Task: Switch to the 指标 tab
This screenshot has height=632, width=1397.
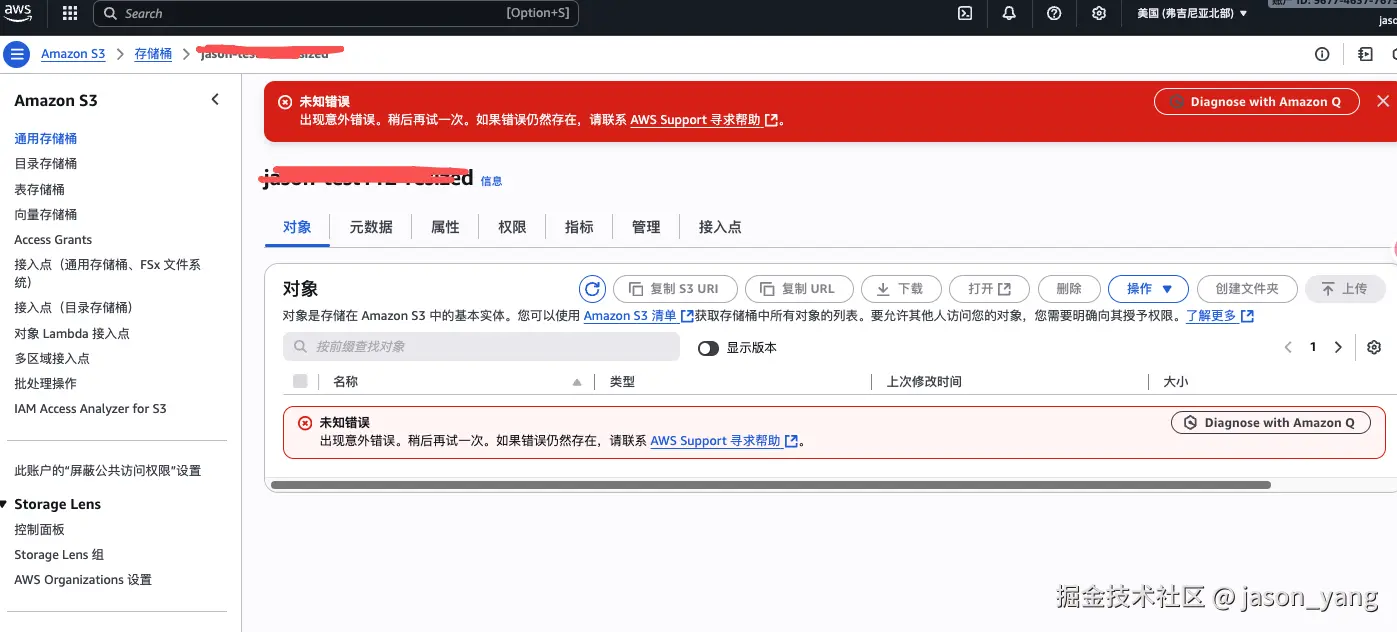Action: [x=579, y=227]
